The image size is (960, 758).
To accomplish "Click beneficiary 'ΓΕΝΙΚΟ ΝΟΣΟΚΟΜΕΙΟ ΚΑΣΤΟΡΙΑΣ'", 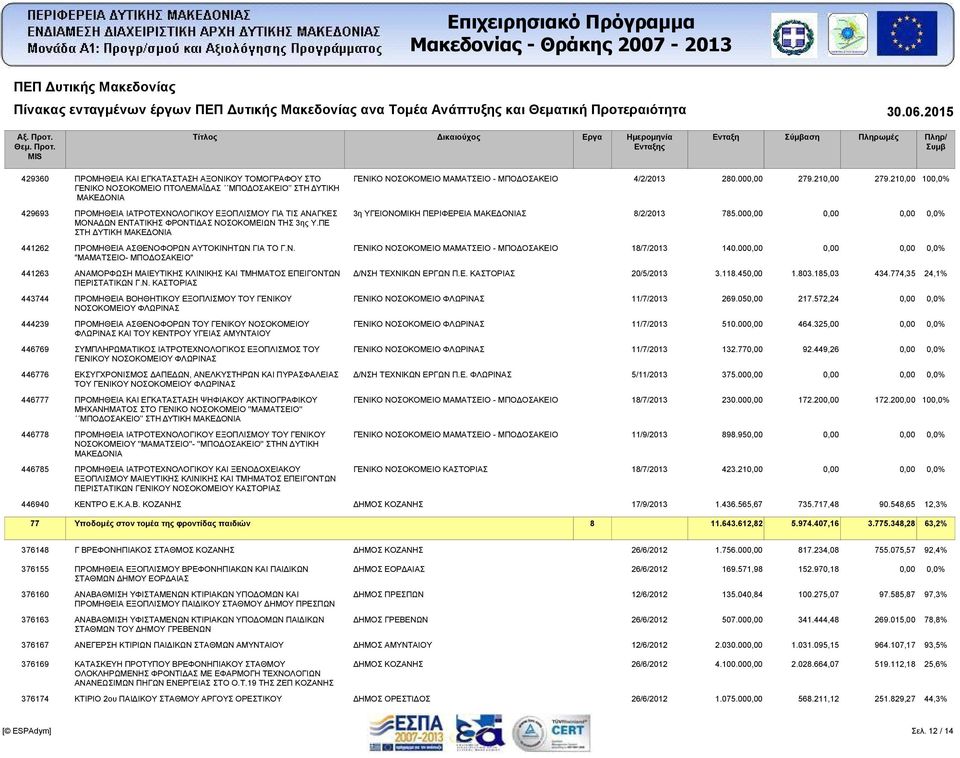I will (420, 470).
